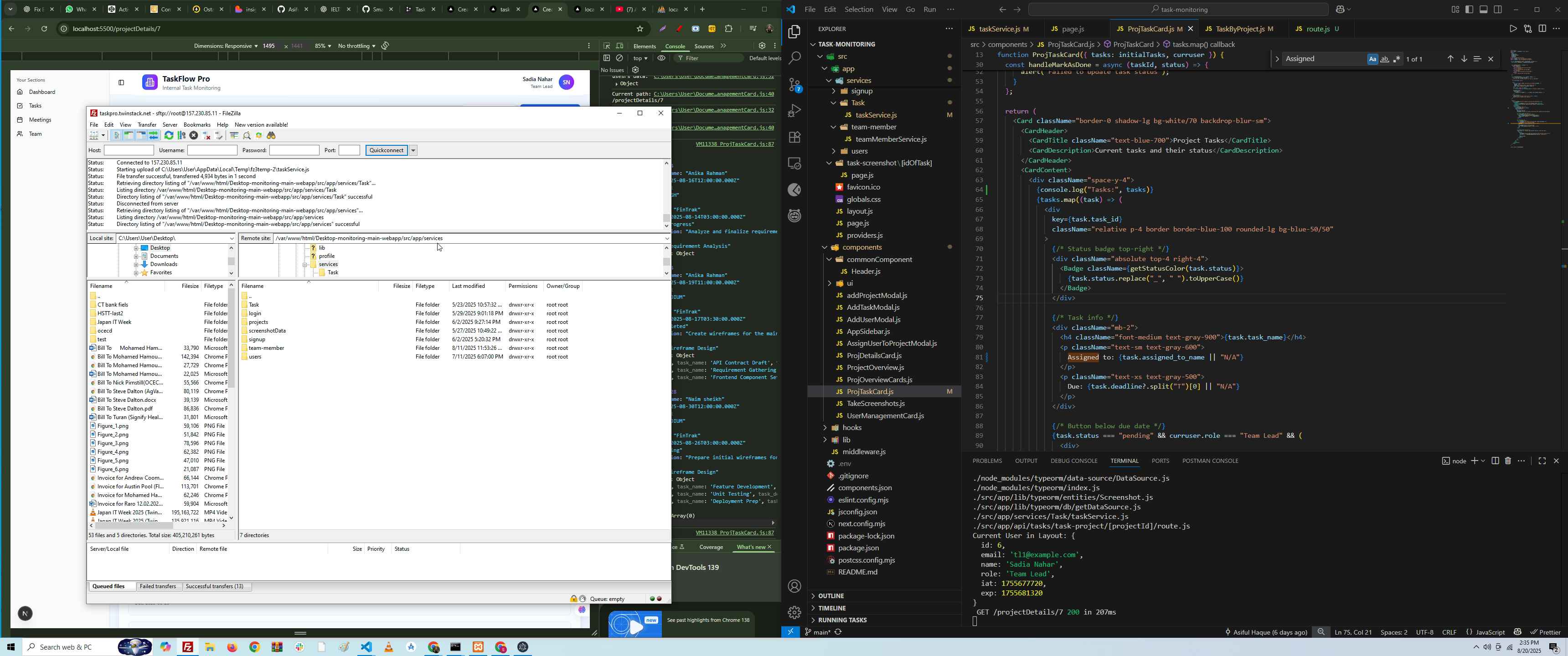Open the Run and Debug view
Screen dimensions: 1568x656
pyautogui.click(x=794, y=111)
